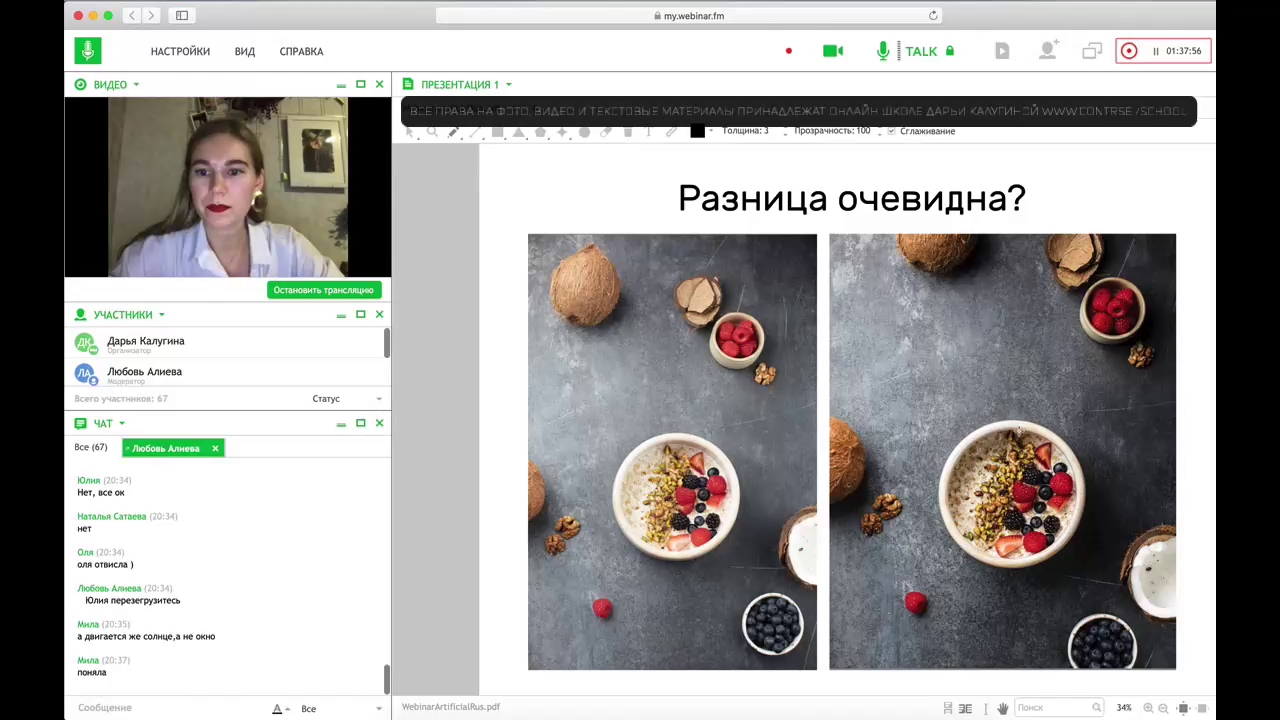Click the my.webinar.fm address bar
This screenshot has width=1280, height=720.
tap(689, 15)
